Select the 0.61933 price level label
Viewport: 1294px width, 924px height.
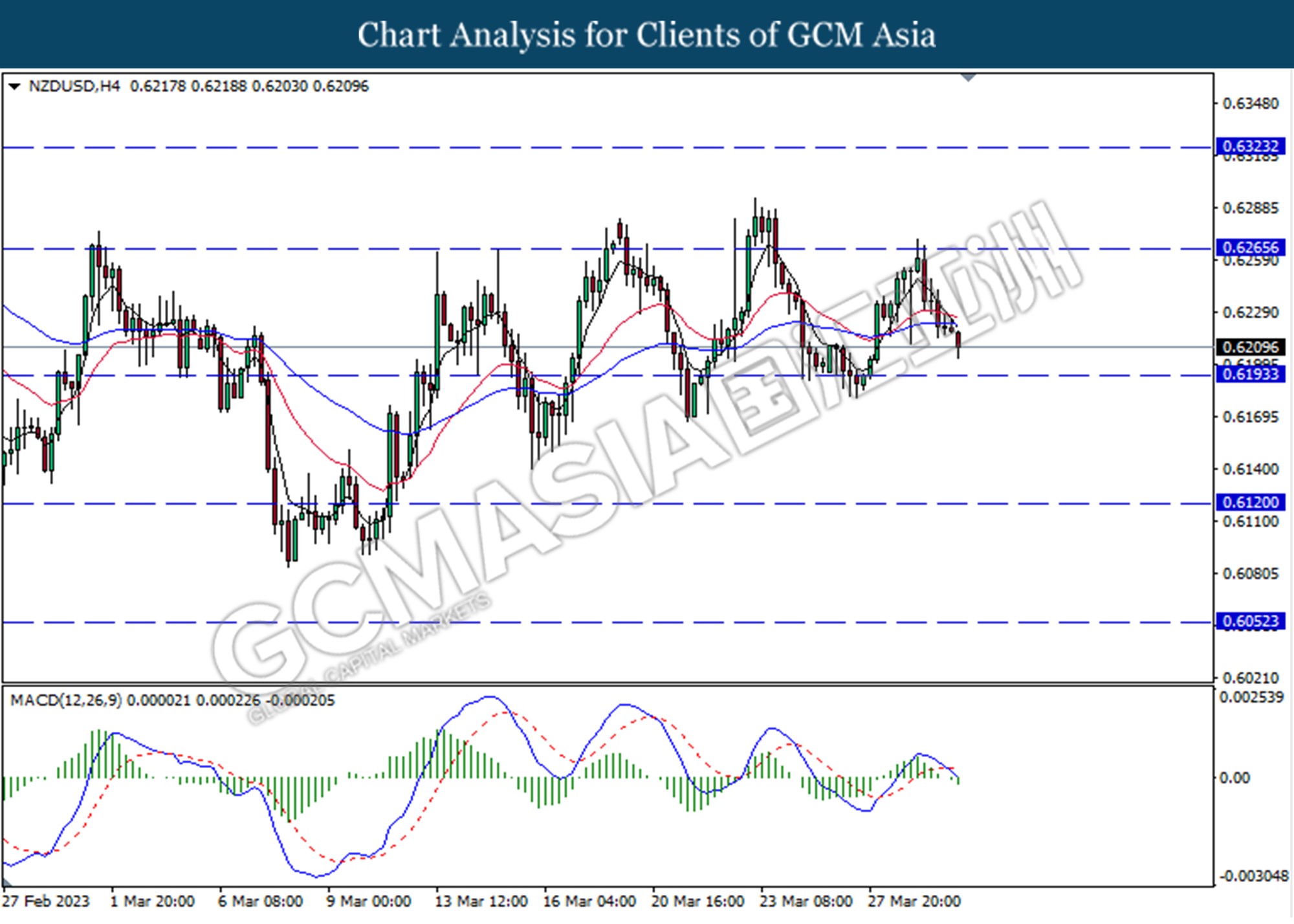click(1250, 374)
